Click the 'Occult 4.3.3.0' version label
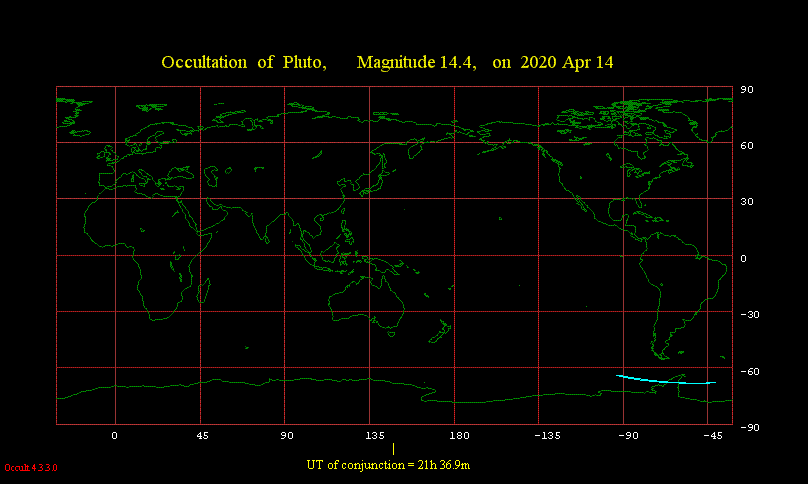The width and height of the screenshot is (808, 484). (x=31, y=468)
